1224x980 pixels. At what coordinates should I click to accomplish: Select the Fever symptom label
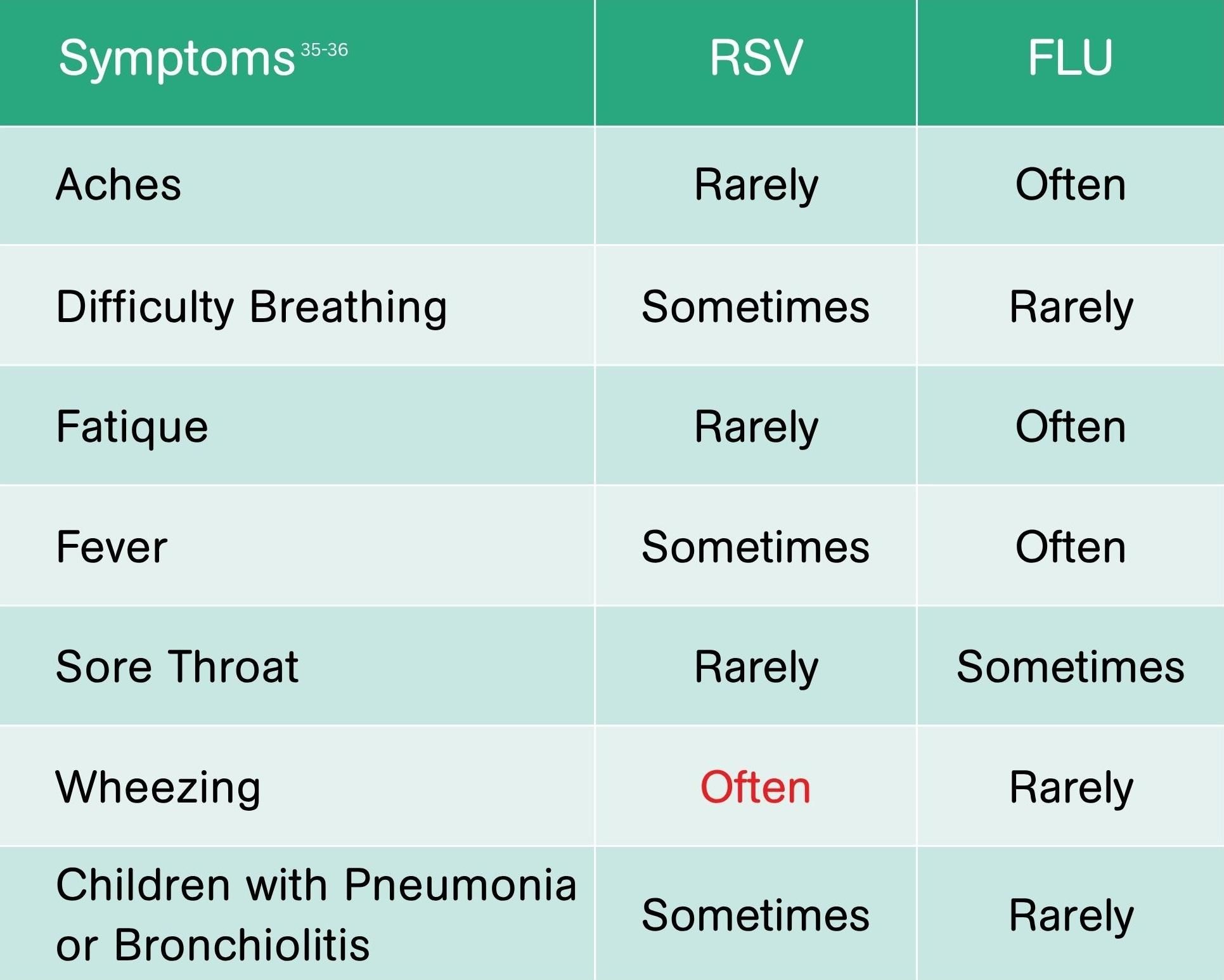(x=112, y=547)
